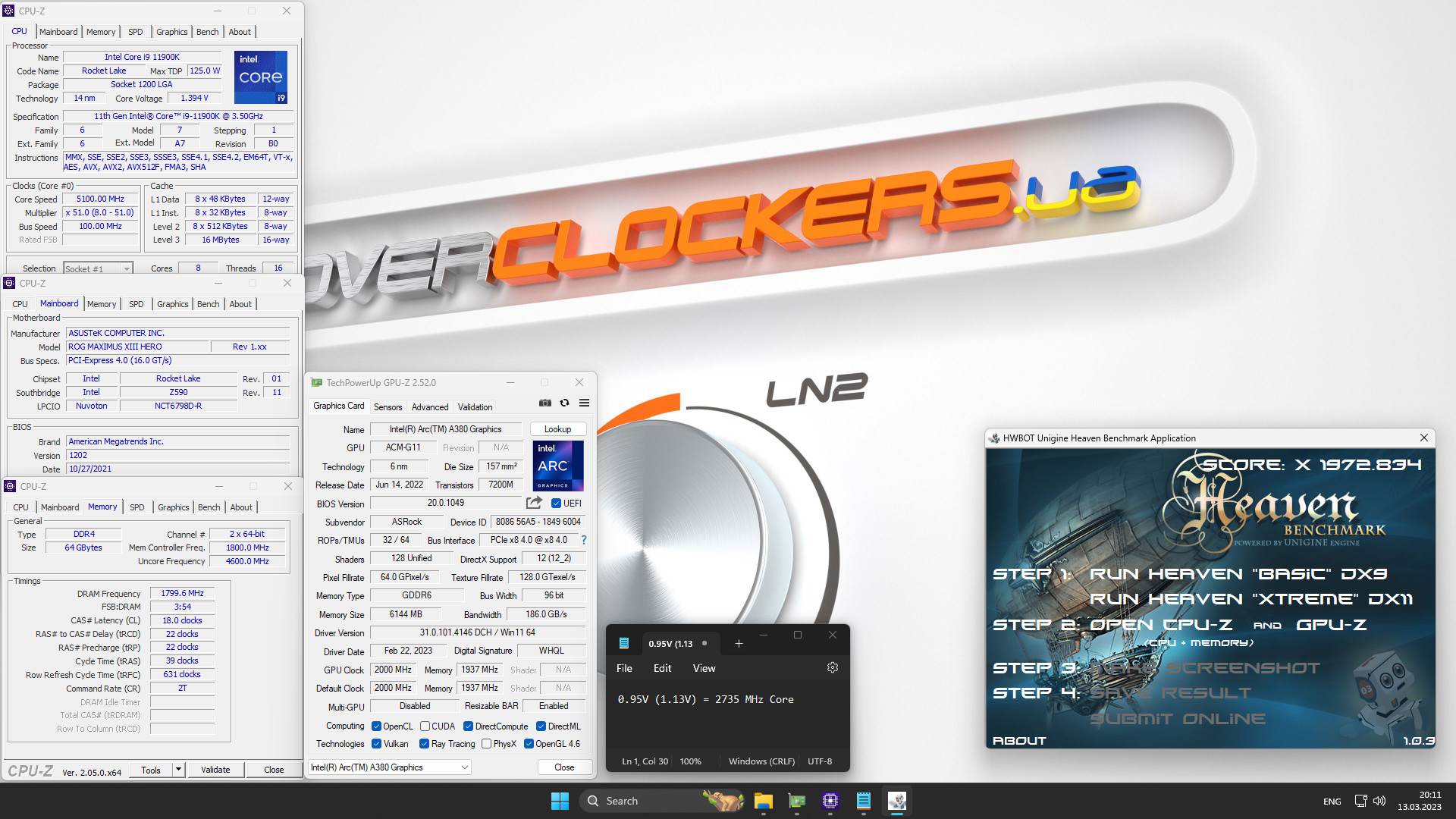Open Notepad settings gear icon
Image resolution: width=1456 pixels, height=819 pixels.
pyautogui.click(x=832, y=667)
